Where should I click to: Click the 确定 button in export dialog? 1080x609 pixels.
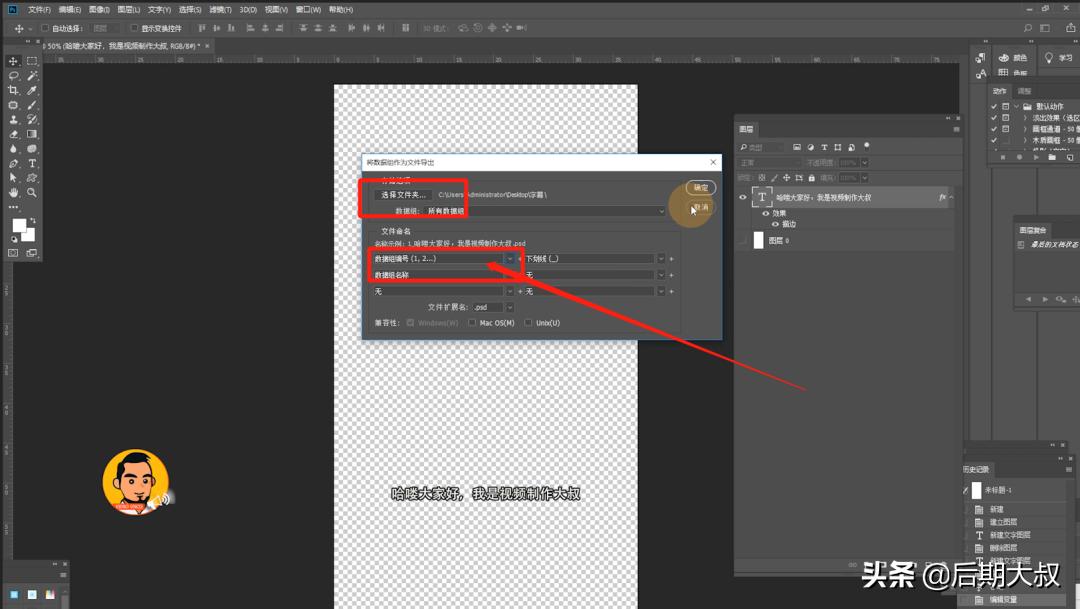click(x=701, y=188)
